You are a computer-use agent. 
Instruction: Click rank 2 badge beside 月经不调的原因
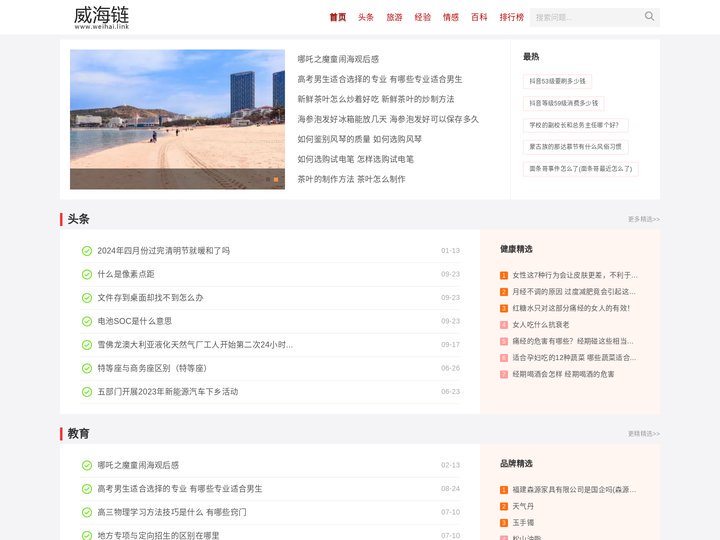pyautogui.click(x=504, y=292)
